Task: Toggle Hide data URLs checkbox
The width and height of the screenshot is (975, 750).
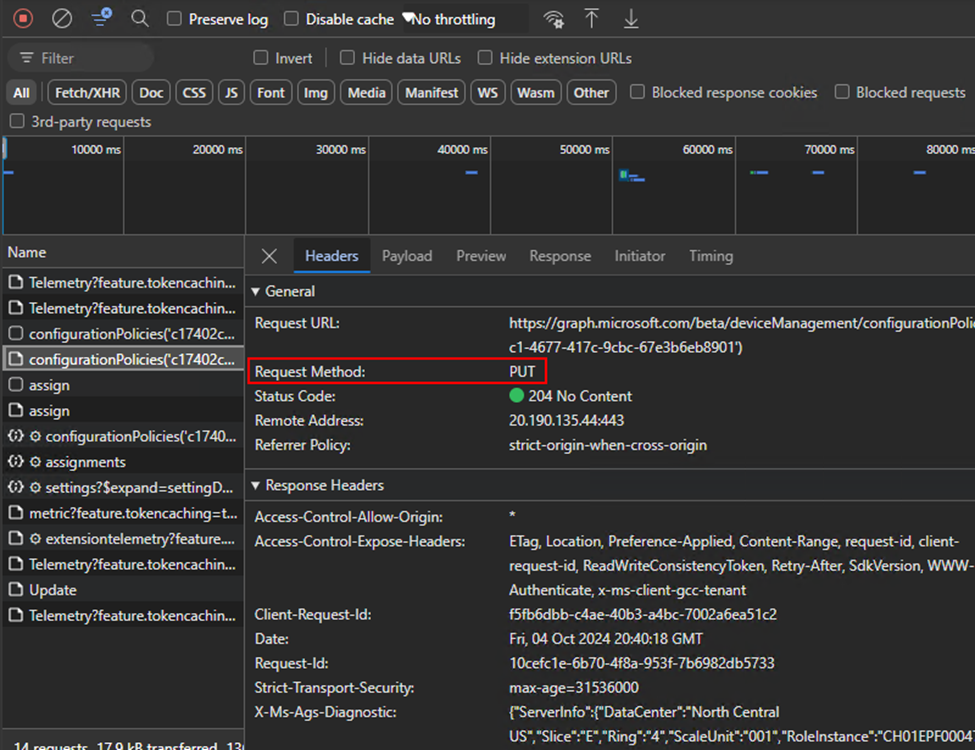Action: tap(347, 58)
